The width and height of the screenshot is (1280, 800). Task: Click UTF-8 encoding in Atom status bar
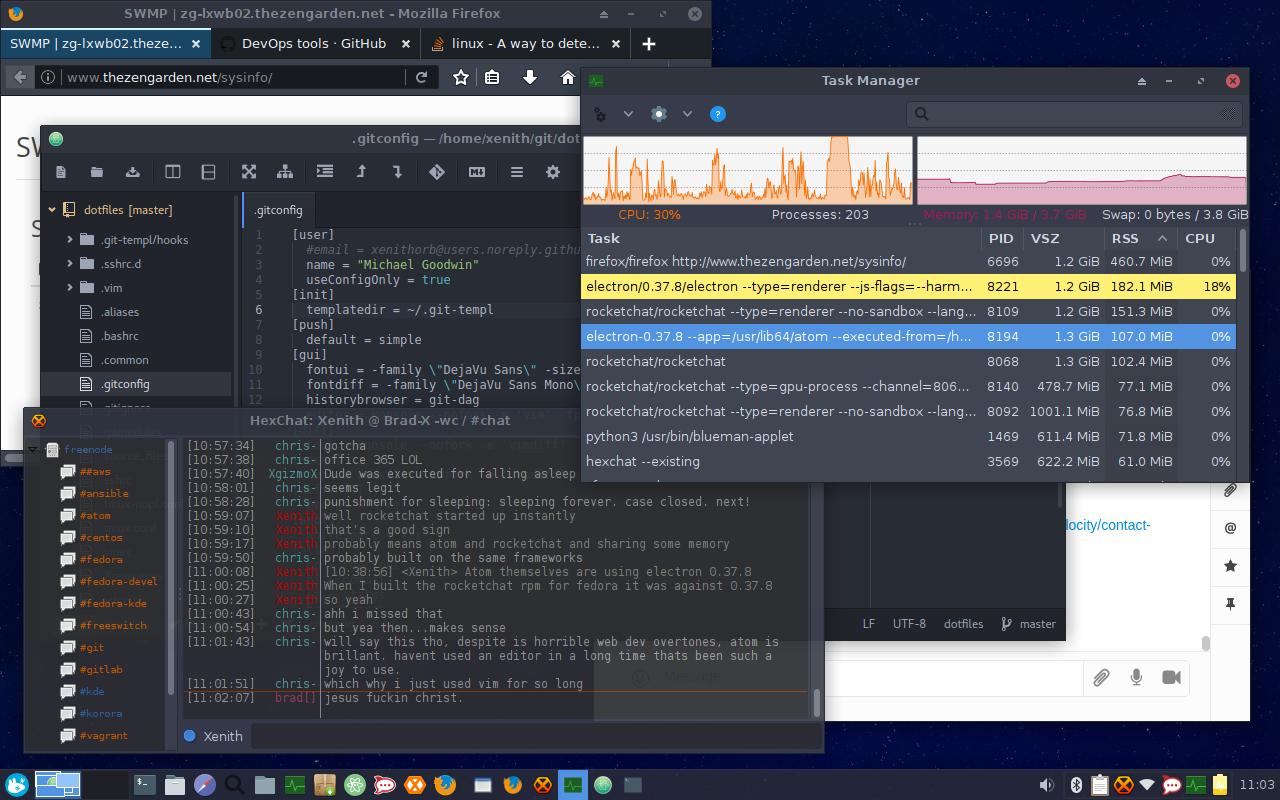tap(909, 623)
